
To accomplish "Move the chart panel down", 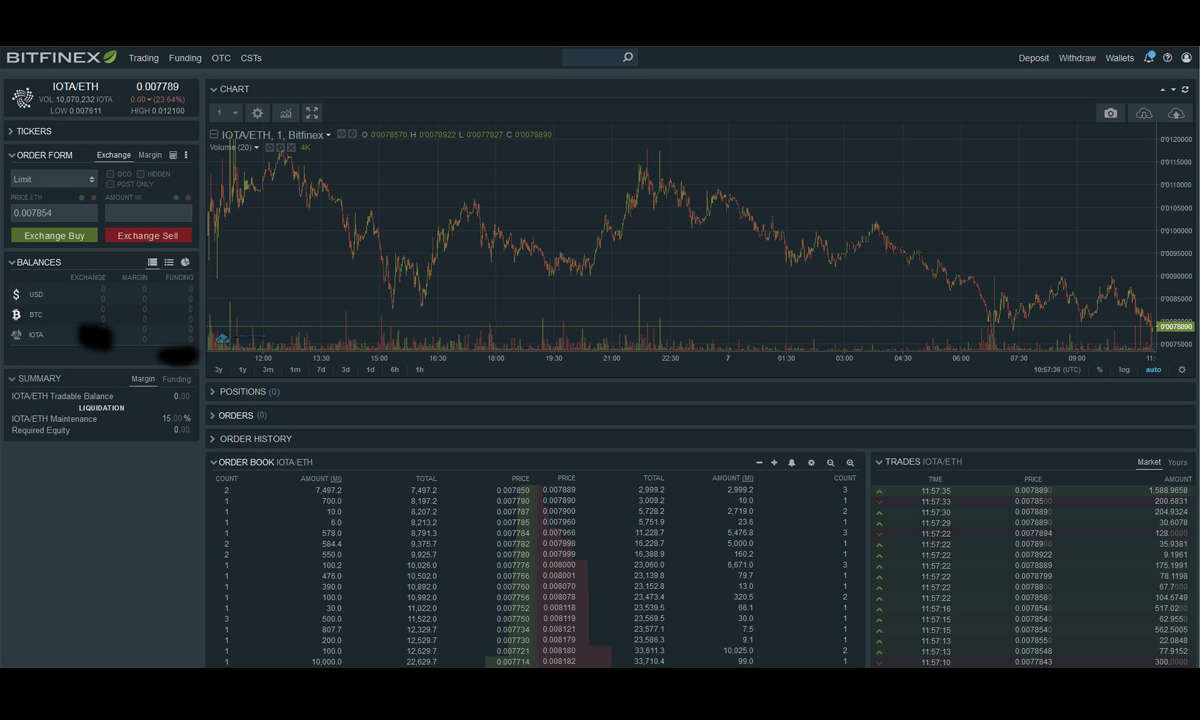I will 1174,89.
